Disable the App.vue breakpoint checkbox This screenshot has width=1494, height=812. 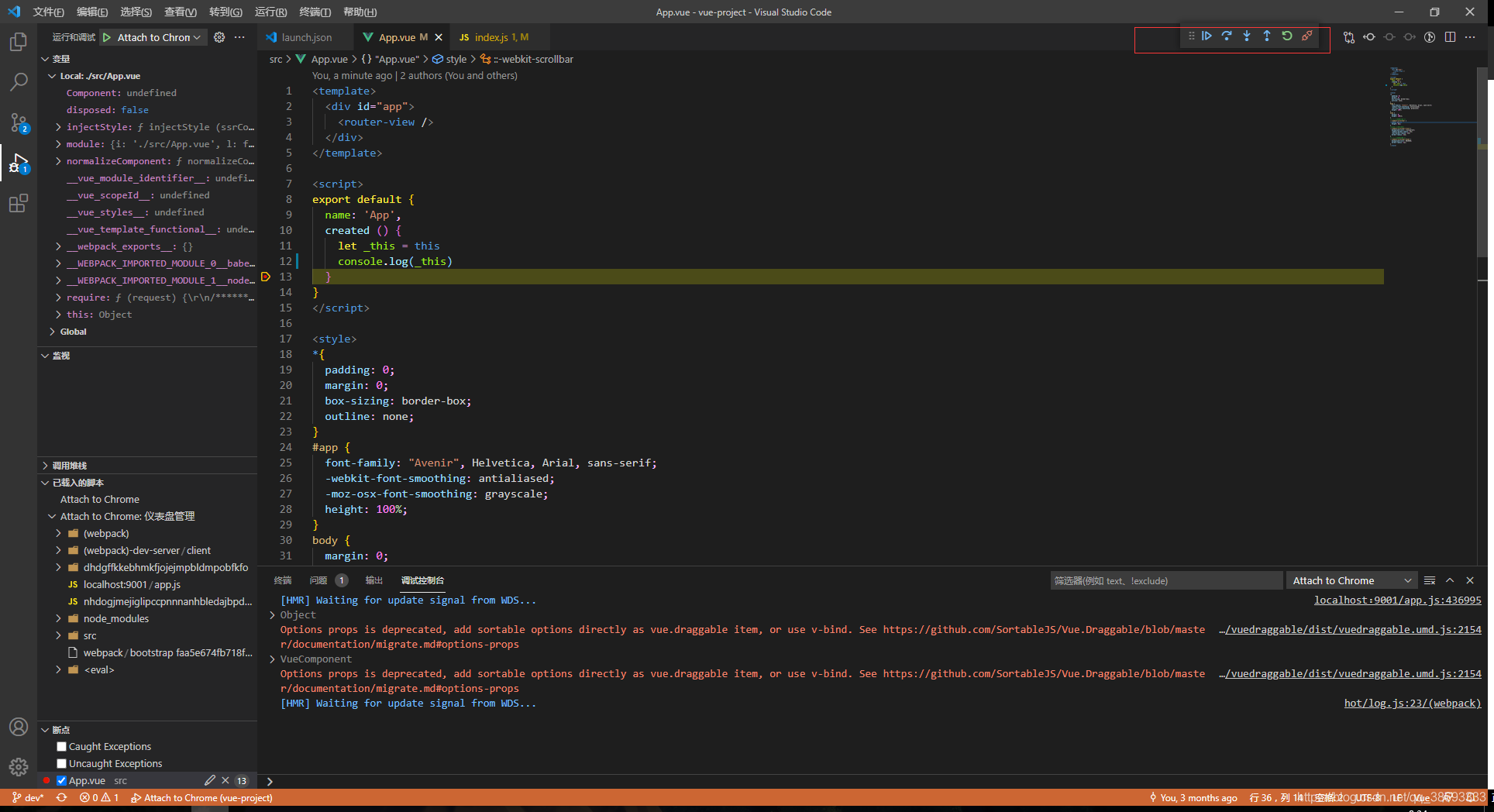pyautogui.click(x=62, y=780)
